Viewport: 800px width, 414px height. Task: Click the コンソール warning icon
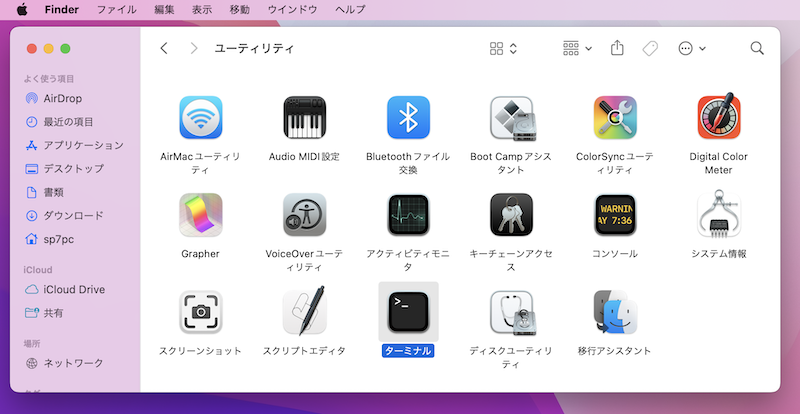pyautogui.click(x=615, y=215)
